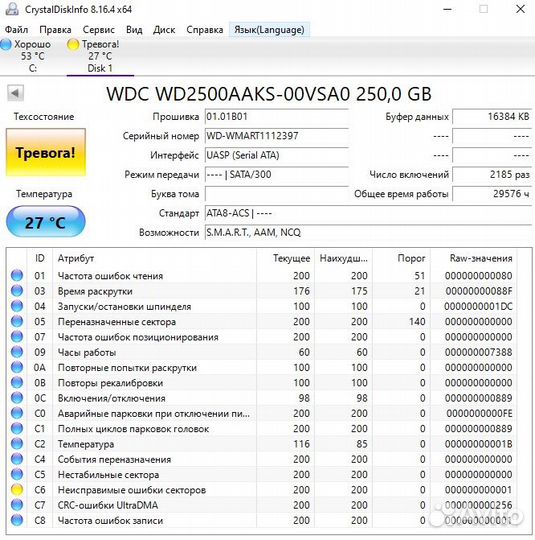The height and width of the screenshot is (540, 535).
Task: Click blue status icon for attribute C1
Action: 17,429
